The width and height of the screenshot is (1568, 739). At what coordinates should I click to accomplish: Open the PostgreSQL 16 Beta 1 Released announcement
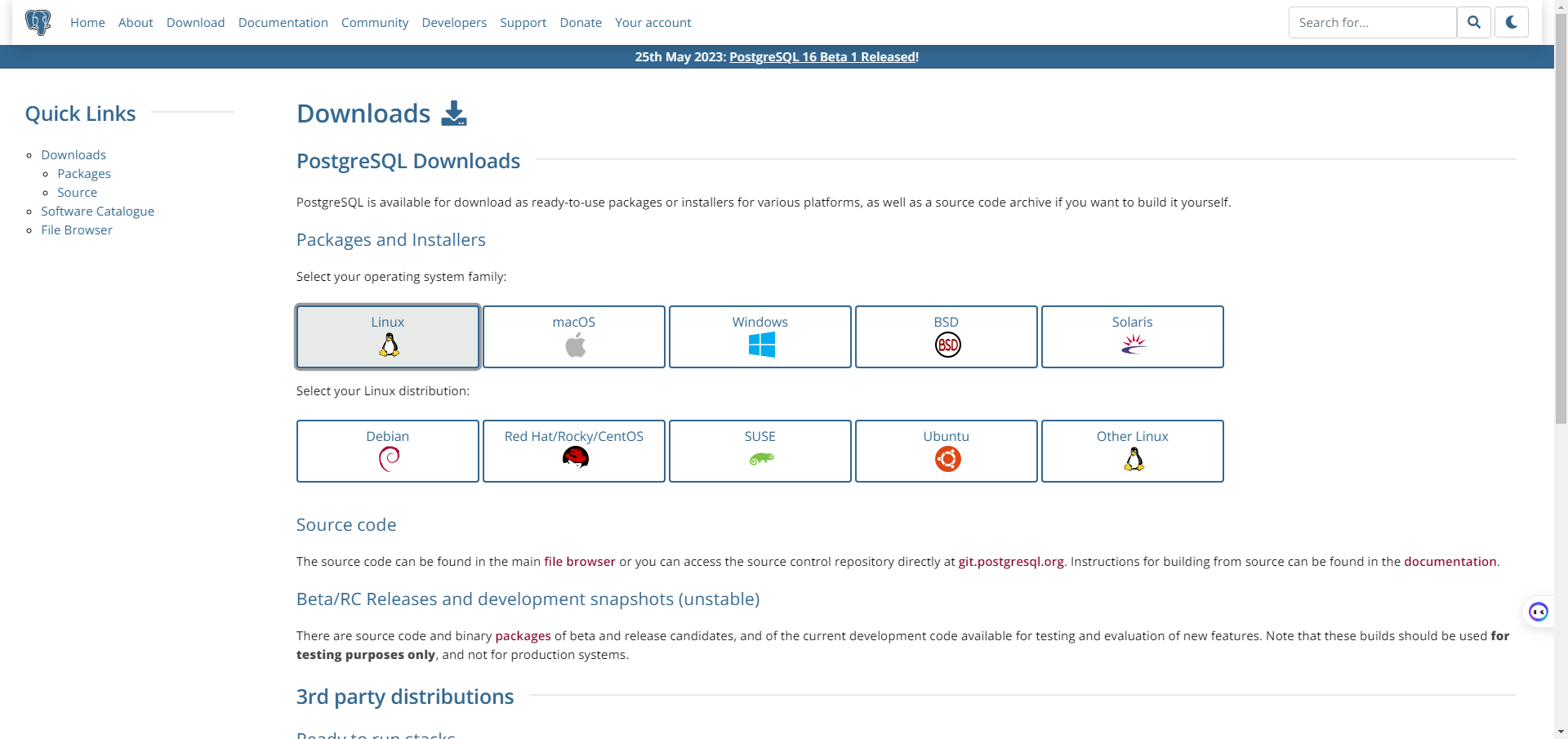[x=824, y=57]
